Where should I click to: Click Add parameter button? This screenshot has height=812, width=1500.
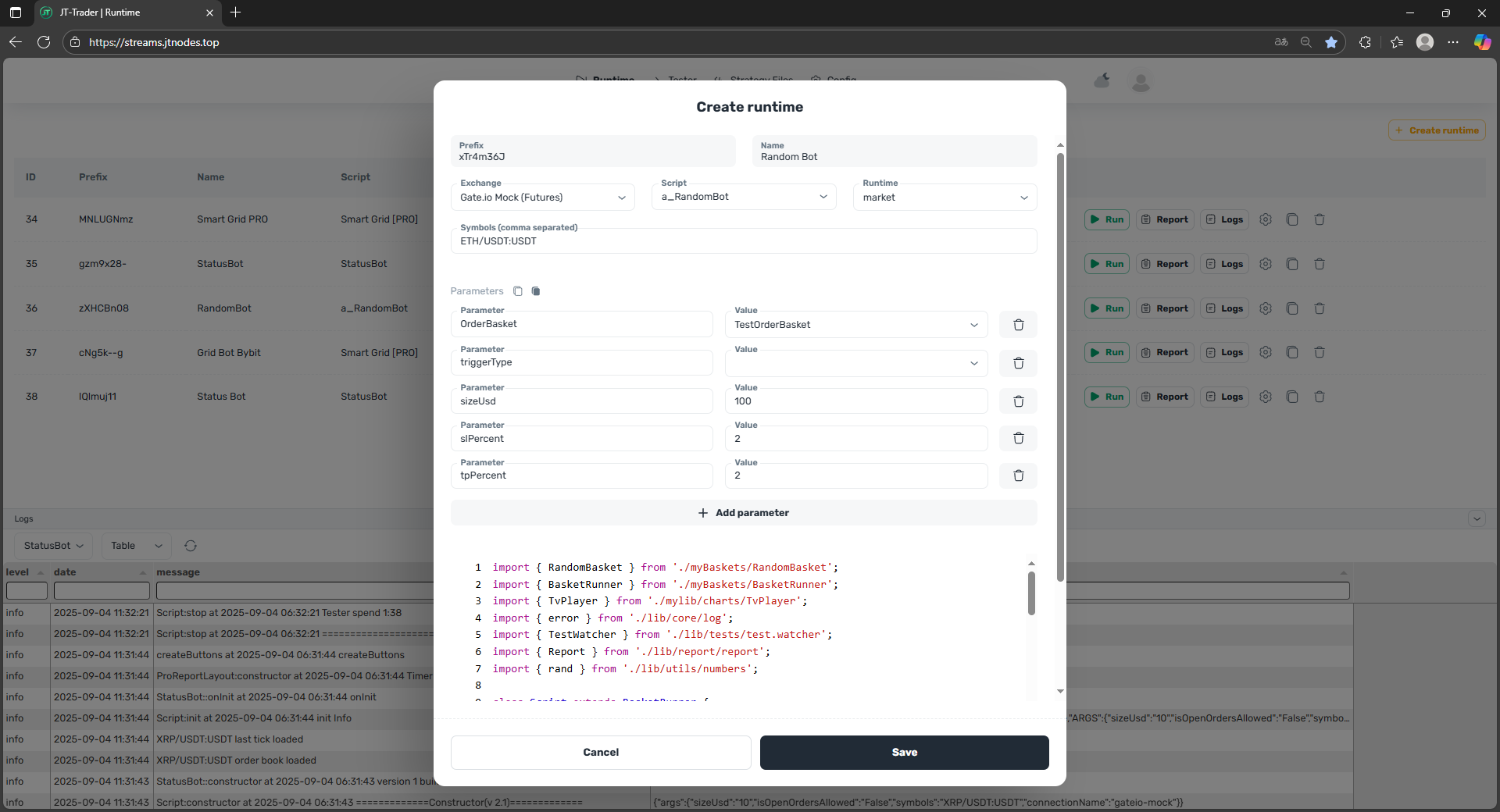tap(744, 513)
